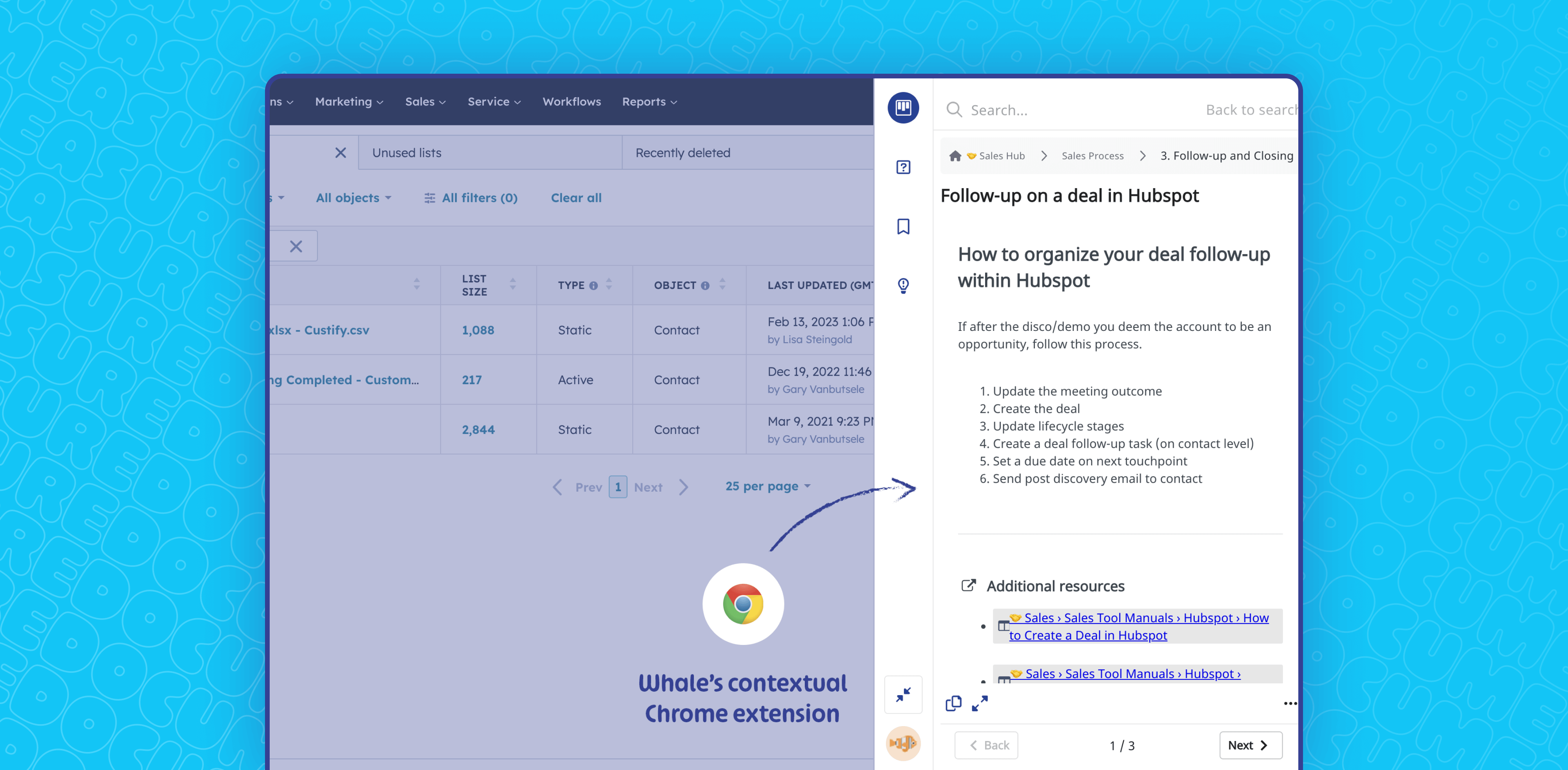
Task: Open the Completed - Custom... list
Action: tap(345, 380)
